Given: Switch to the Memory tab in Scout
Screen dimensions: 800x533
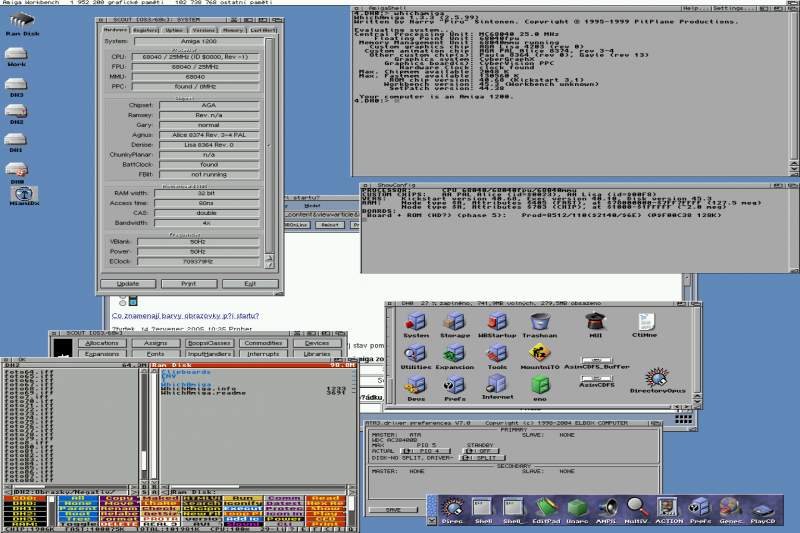Looking at the screenshot, I should tap(232, 30).
